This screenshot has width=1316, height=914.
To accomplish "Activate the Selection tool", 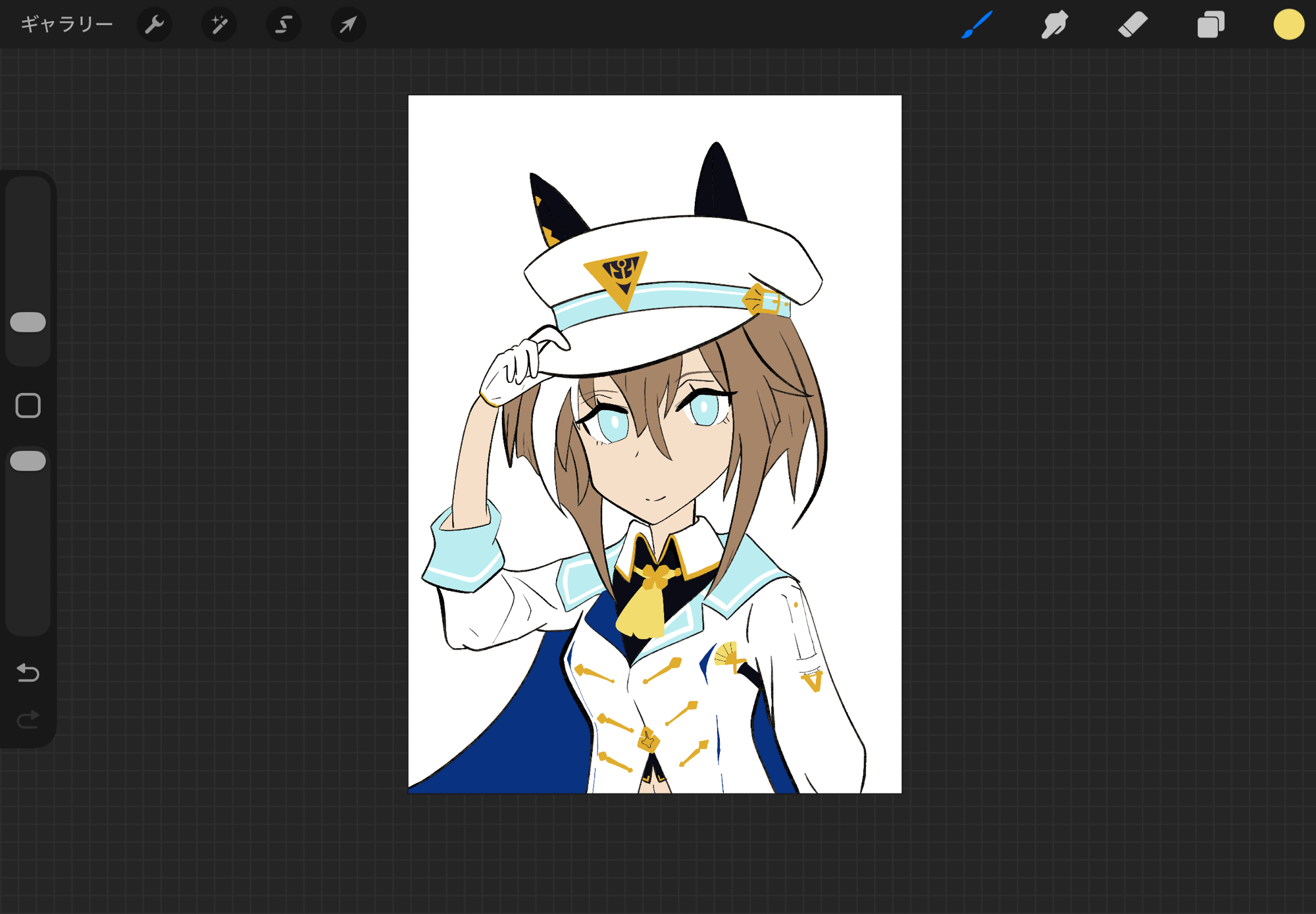I will pyautogui.click(x=284, y=24).
